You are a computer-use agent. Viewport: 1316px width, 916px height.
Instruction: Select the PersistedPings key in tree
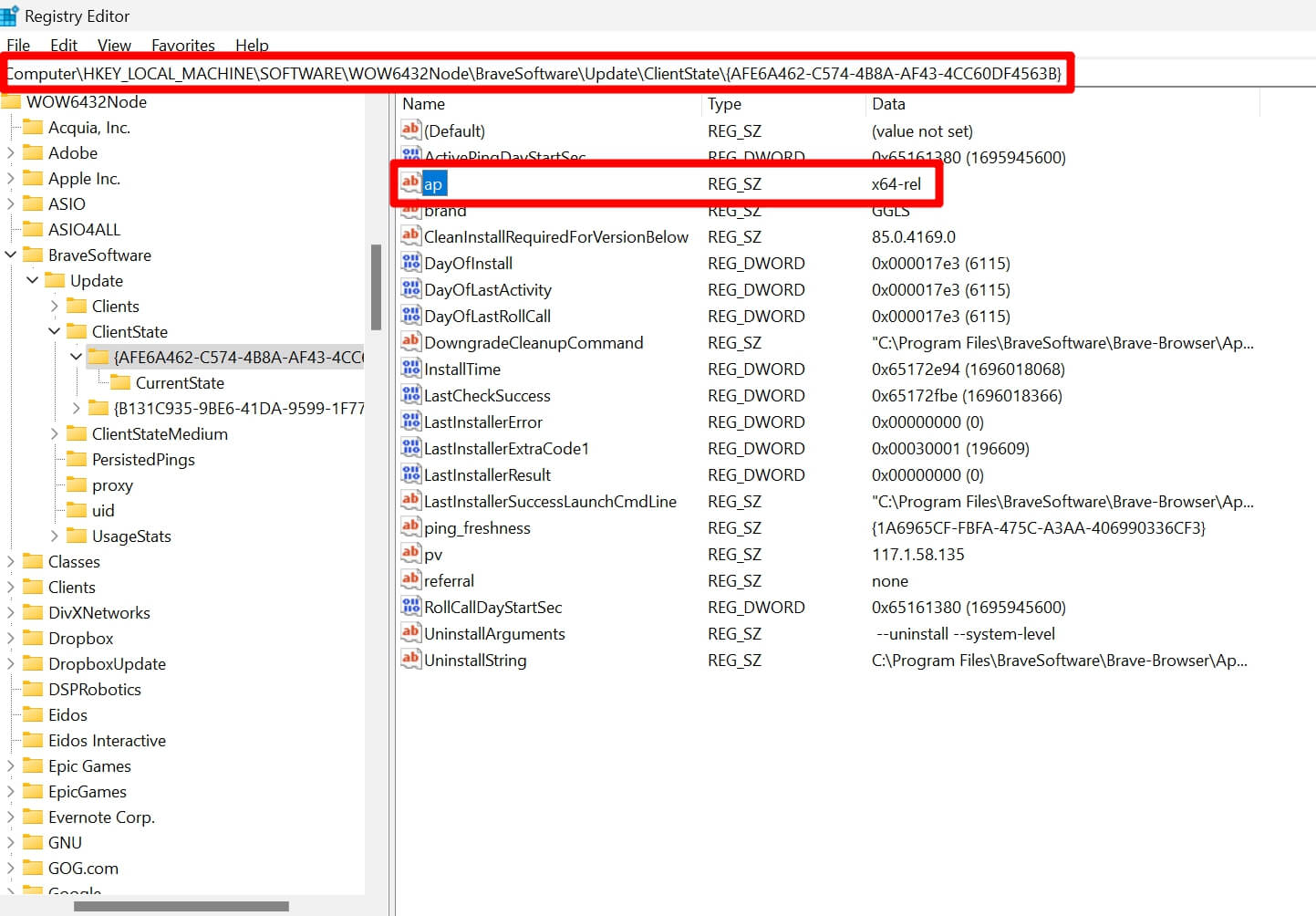point(143,460)
